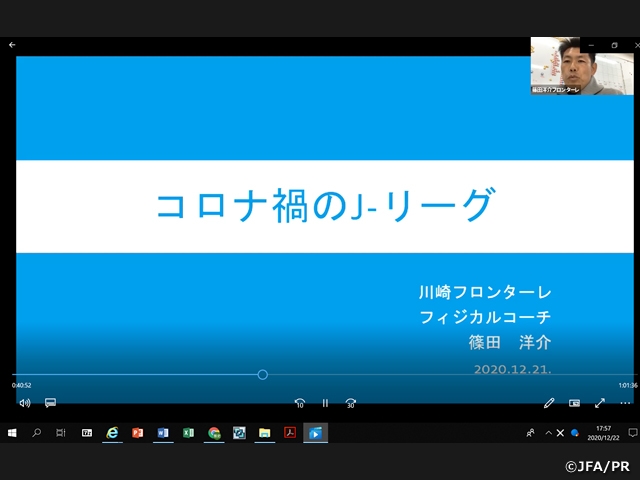Open Excel from the taskbar
The image size is (640, 480).
pyautogui.click(x=188, y=433)
